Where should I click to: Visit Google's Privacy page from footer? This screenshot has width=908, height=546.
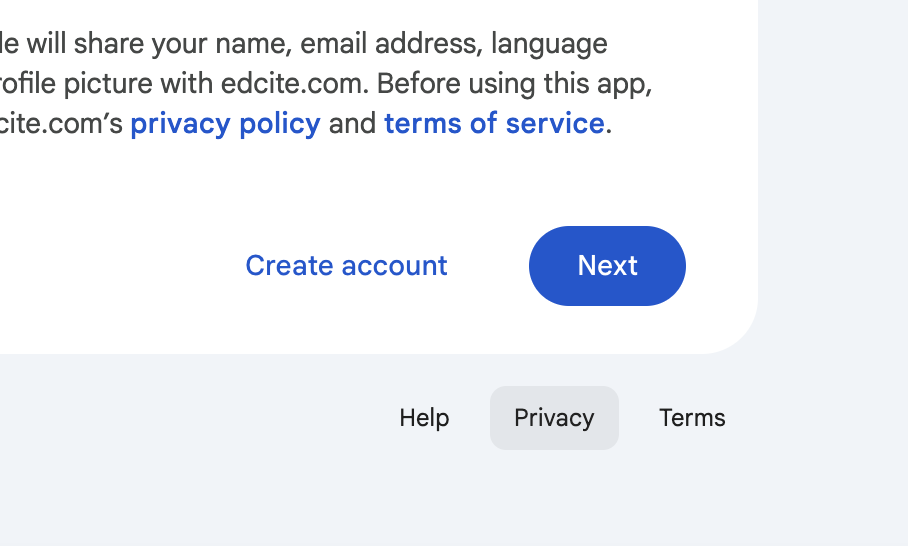(554, 418)
